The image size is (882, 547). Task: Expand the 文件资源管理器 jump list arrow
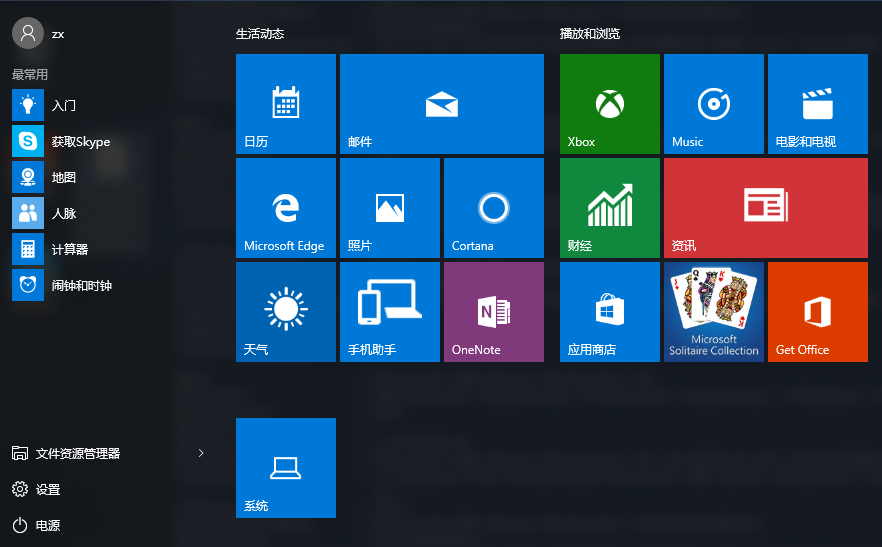[201, 453]
